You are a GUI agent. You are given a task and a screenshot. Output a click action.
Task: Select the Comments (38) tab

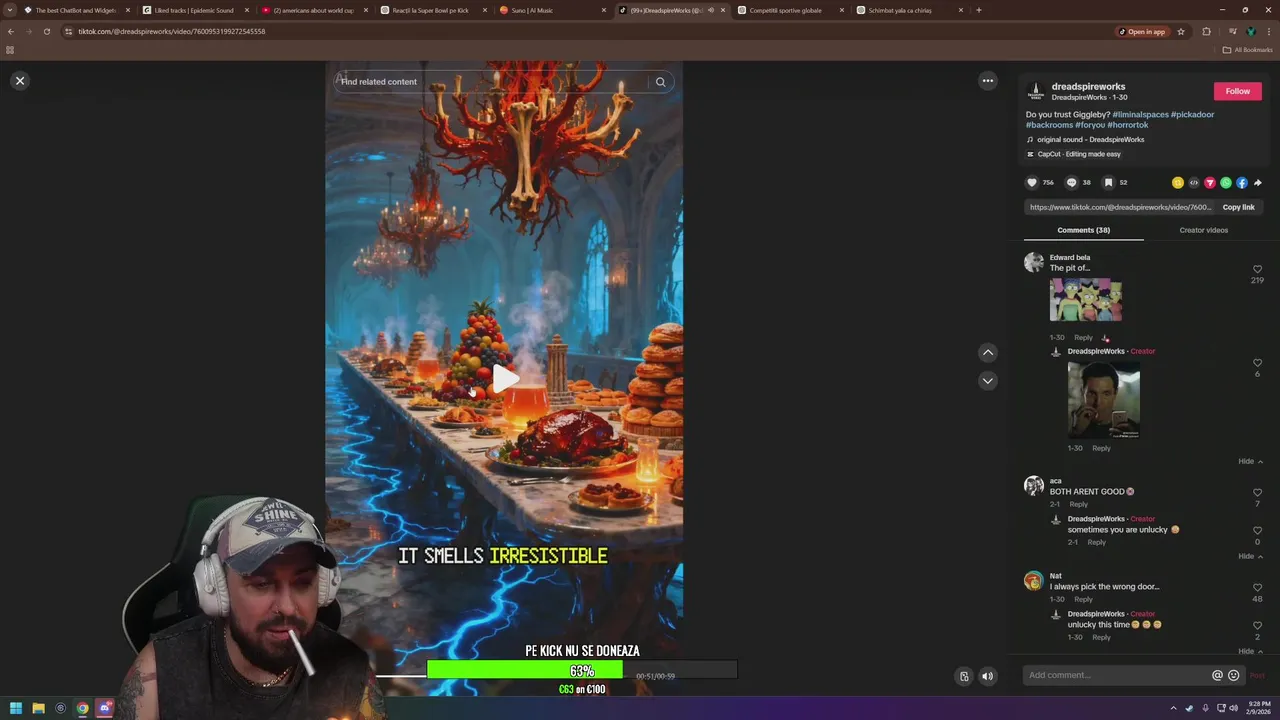(x=1083, y=230)
